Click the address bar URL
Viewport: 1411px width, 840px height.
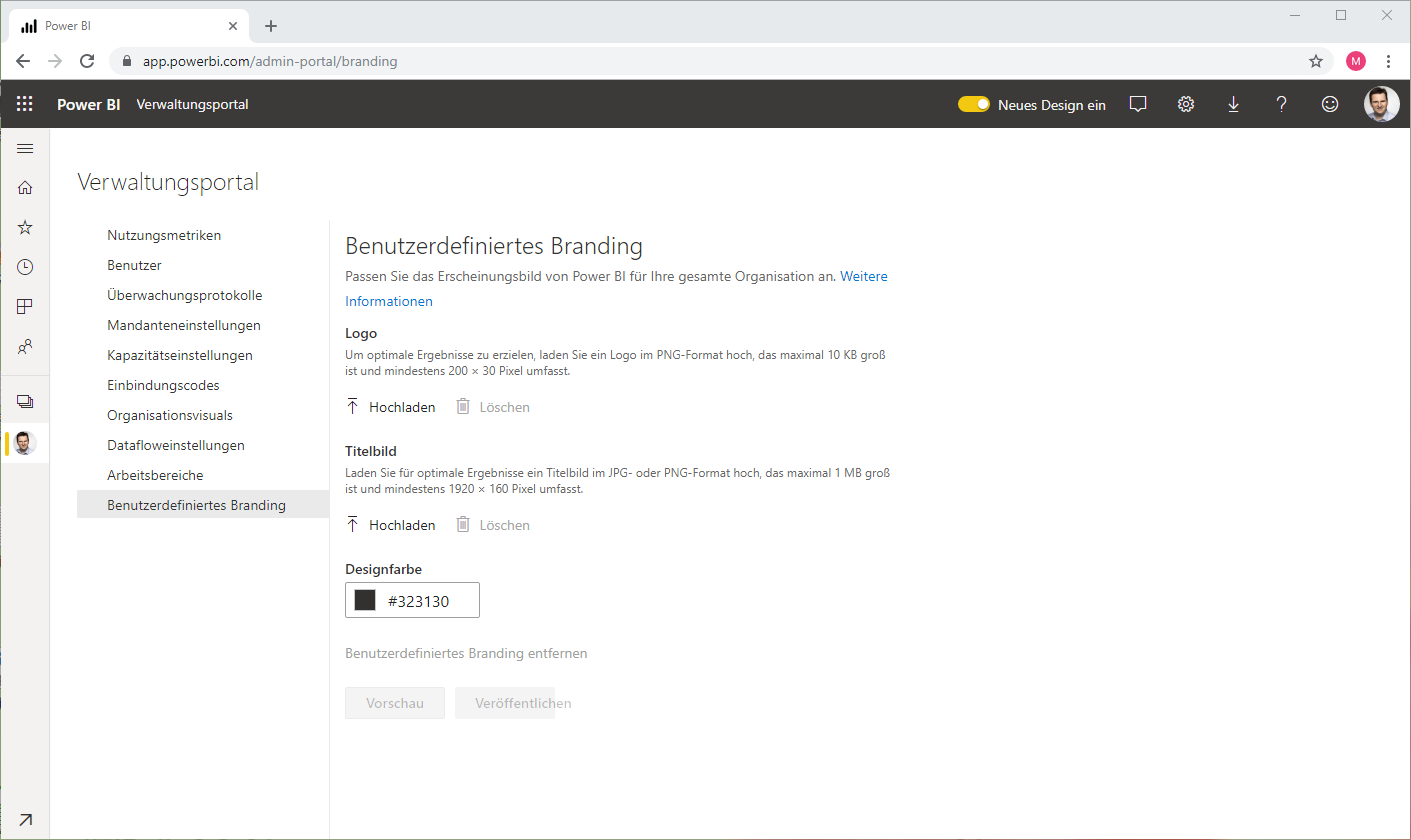[270, 61]
